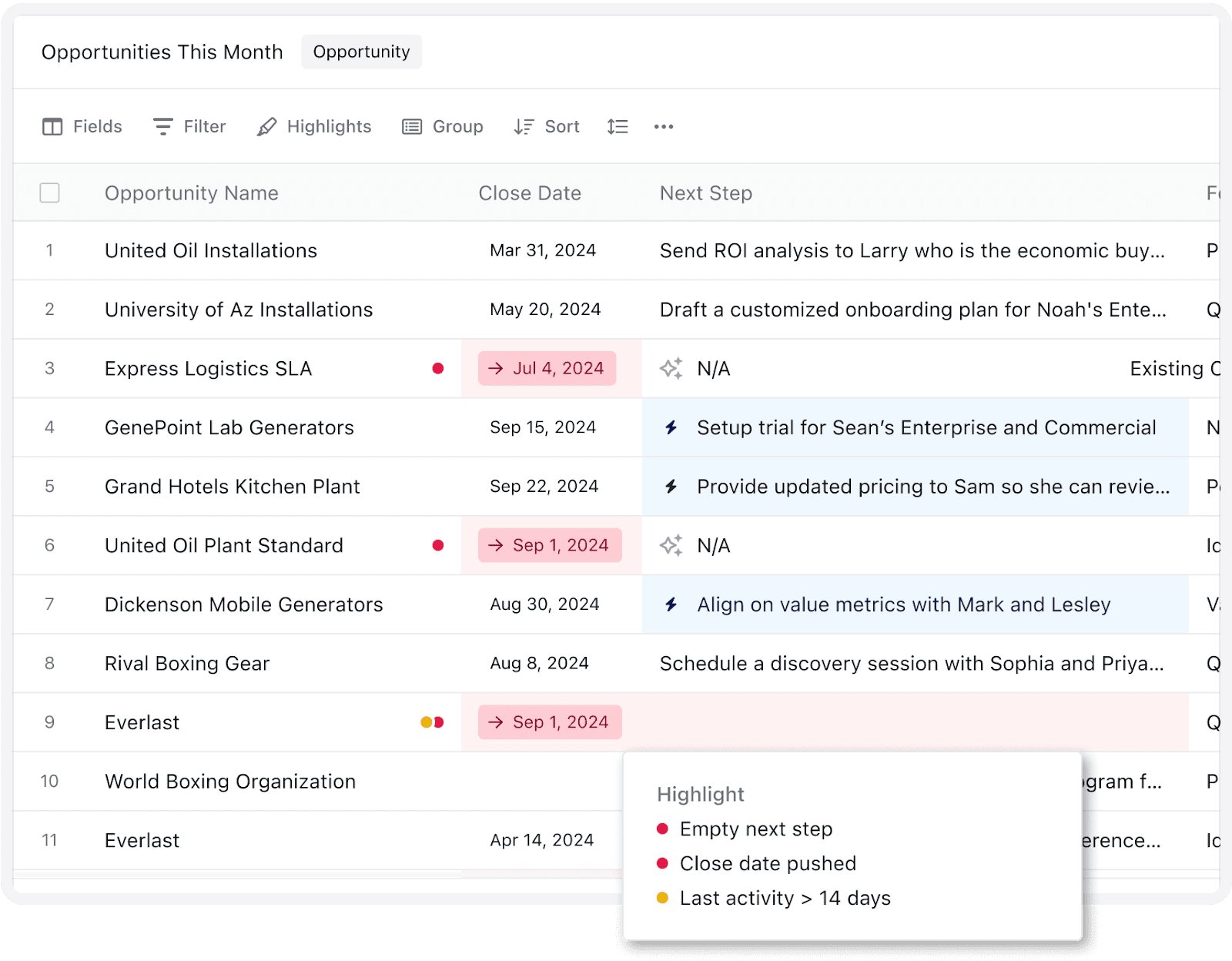This screenshot has height=961, width=1232.
Task: Click 'Setup trial for Sean's Enterprise' next step
Action: point(926,427)
